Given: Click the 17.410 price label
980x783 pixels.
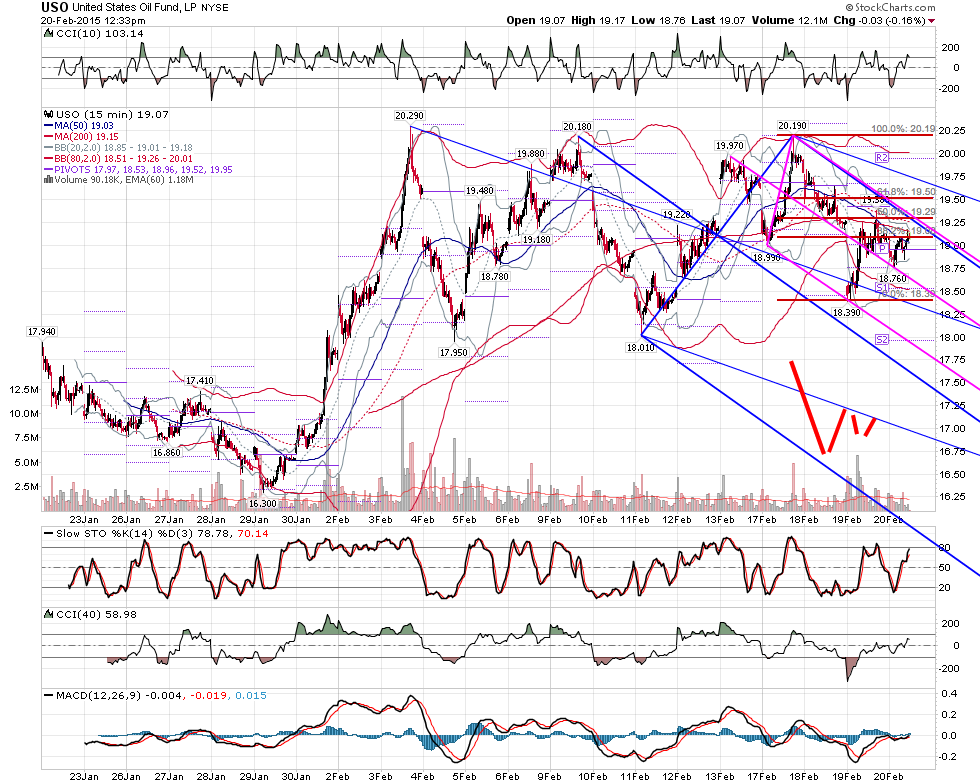Looking at the screenshot, I should pos(200,380).
